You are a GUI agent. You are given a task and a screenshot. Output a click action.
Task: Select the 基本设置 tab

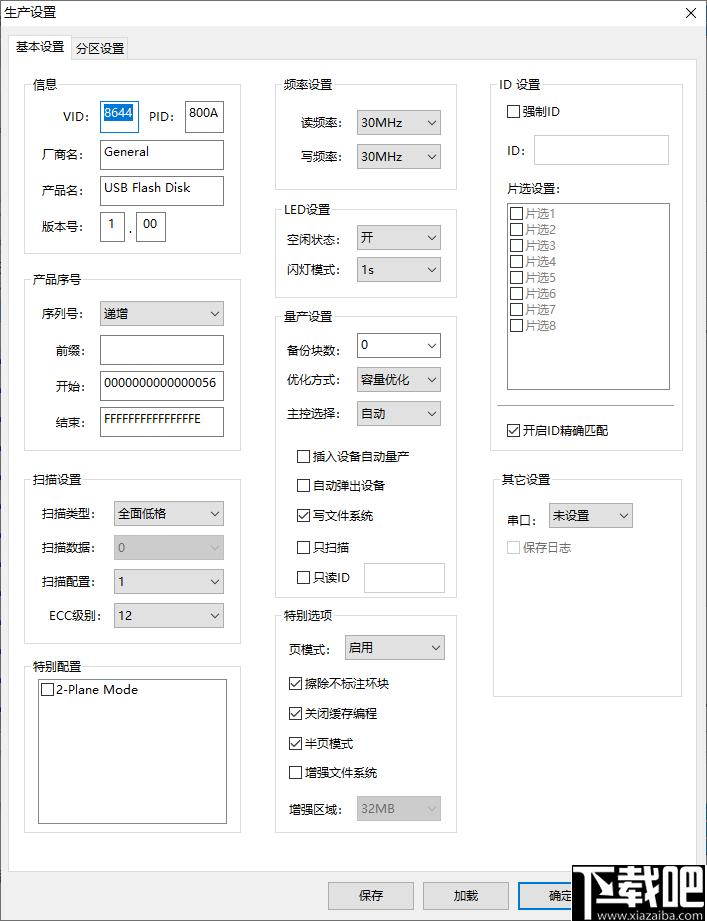click(x=39, y=47)
